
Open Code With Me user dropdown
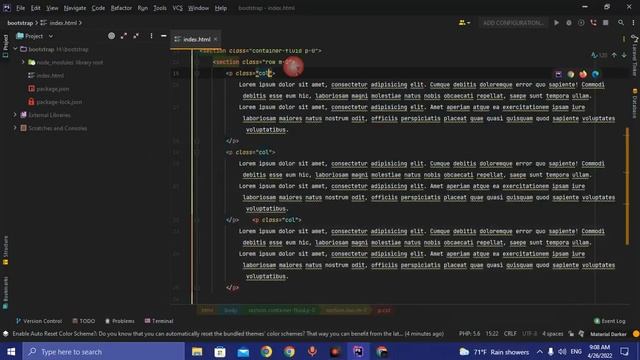pos(464,23)
